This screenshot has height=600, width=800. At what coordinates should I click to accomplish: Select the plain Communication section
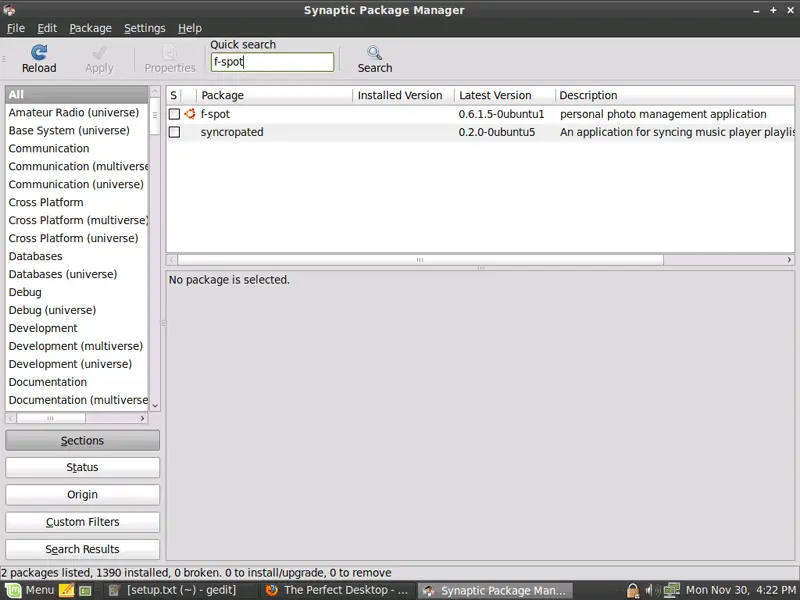coord(77,148)
